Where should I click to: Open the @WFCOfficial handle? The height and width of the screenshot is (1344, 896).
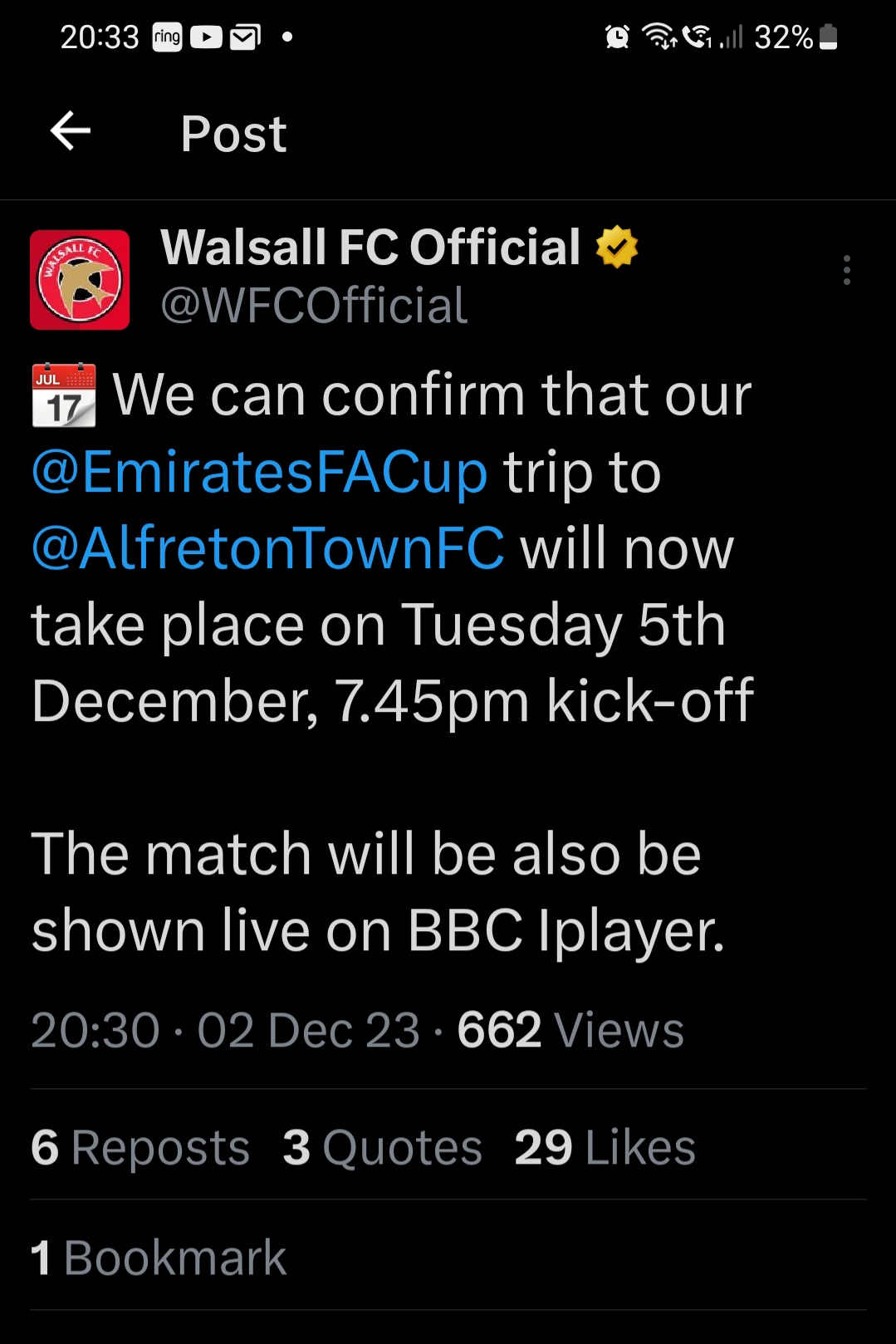[314, 305]
